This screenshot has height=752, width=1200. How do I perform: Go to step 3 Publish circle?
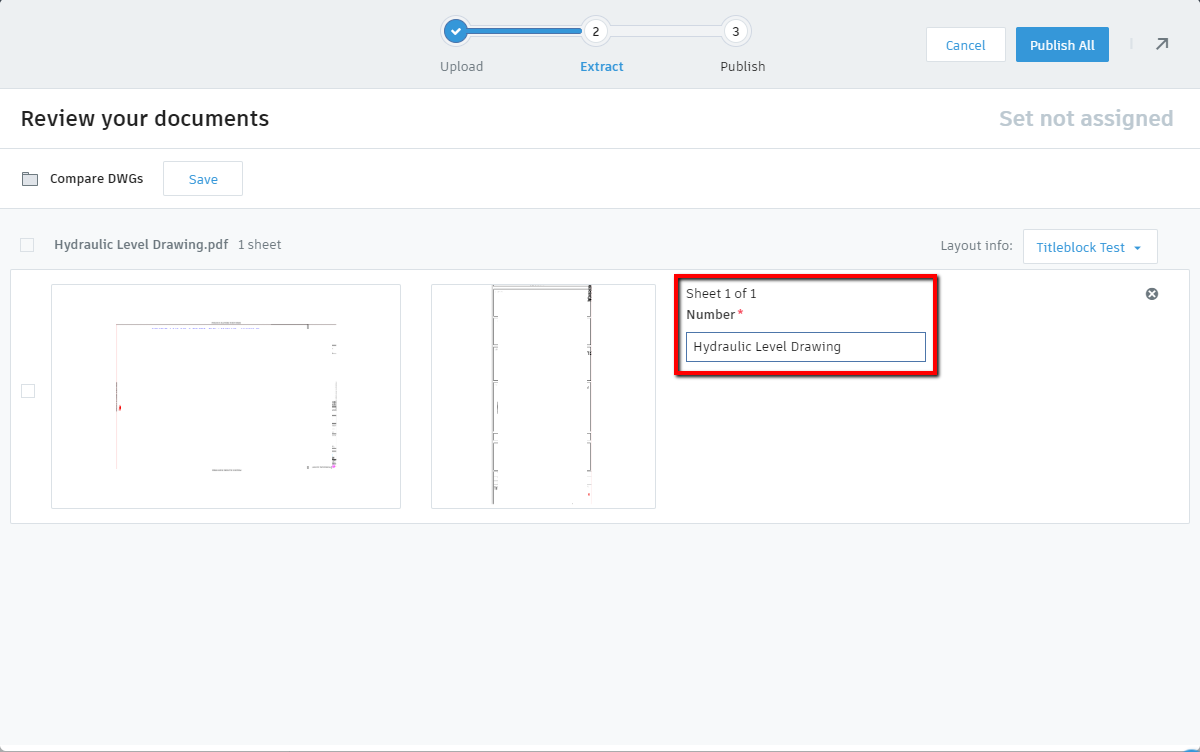(x=736, y=31)
